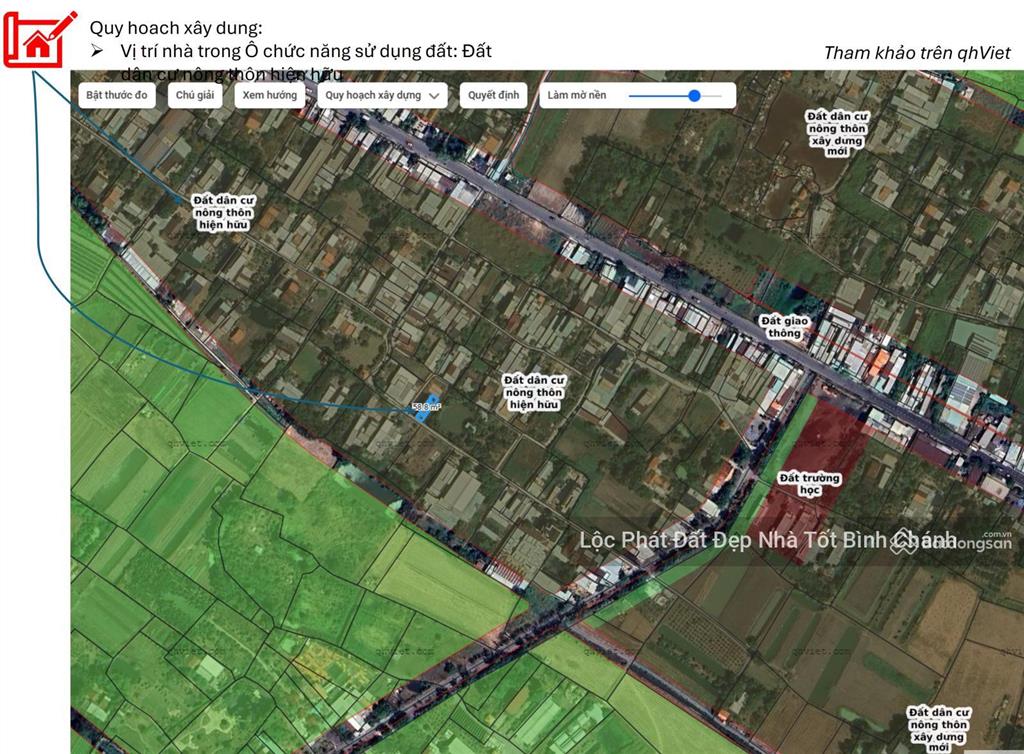The width and height of the screenshot is (1024, 754).
Task: Expand the Quy hoạch xây dựng dropdown
Action: pos(381,95)
